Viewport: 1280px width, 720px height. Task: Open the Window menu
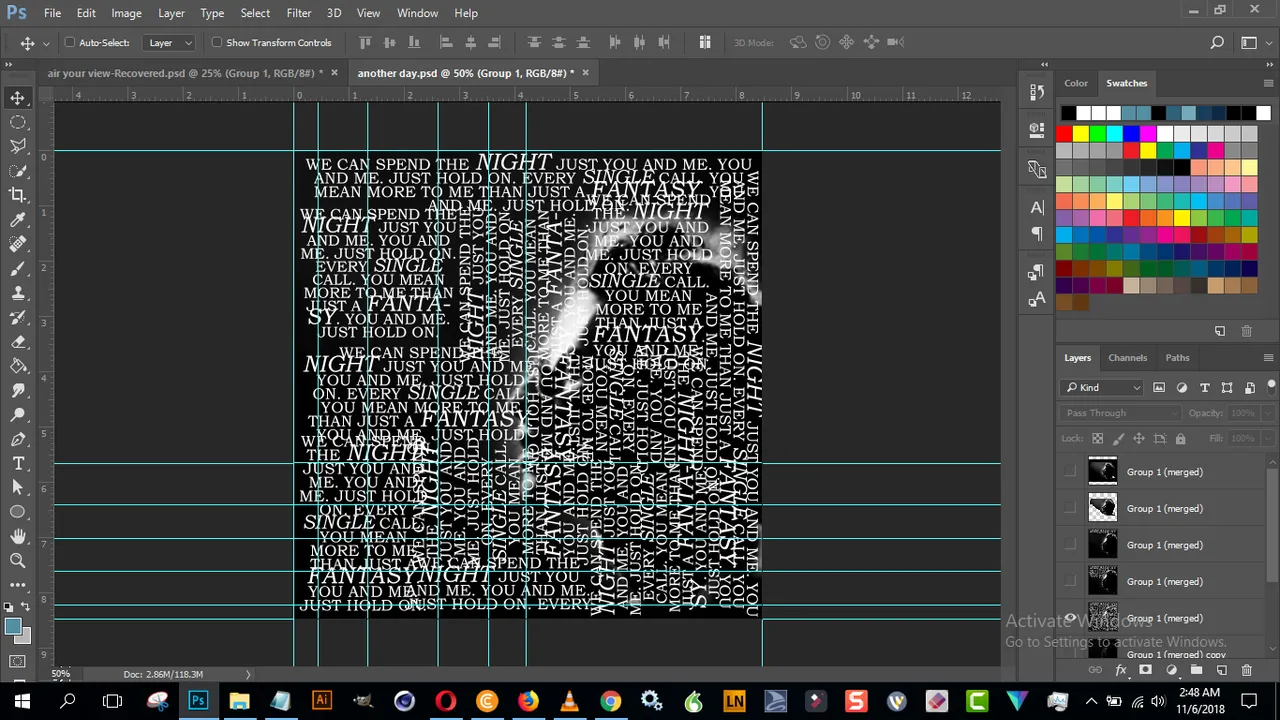pyautogui.click(x=417, y=13)
